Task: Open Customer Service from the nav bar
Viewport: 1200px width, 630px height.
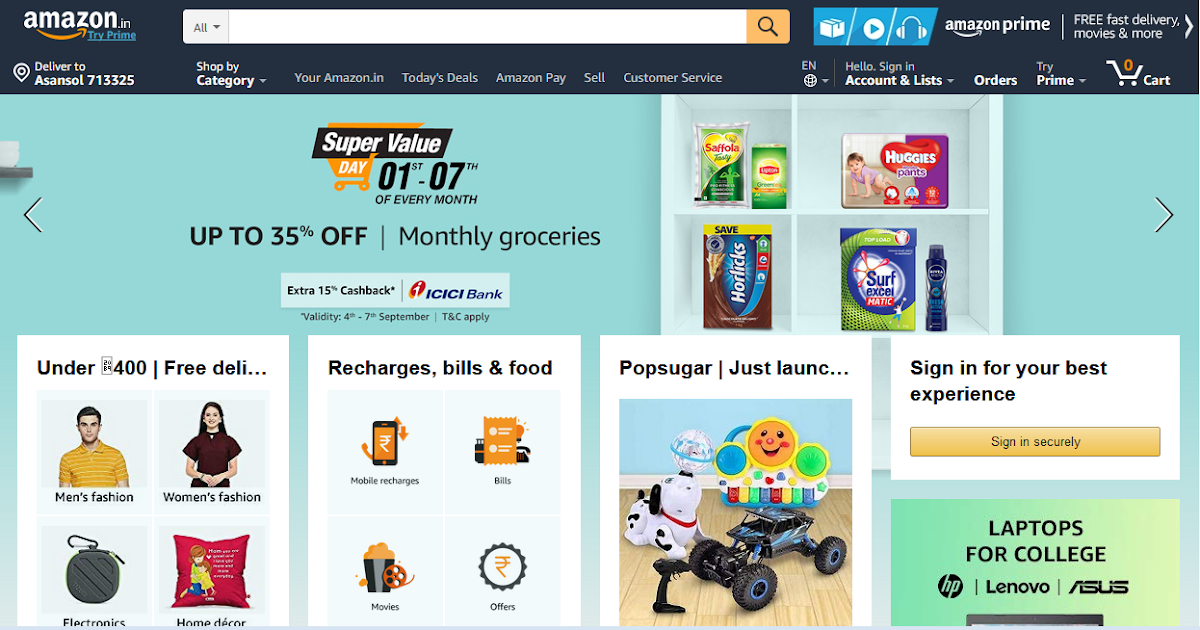Action: tap(672, 77)
